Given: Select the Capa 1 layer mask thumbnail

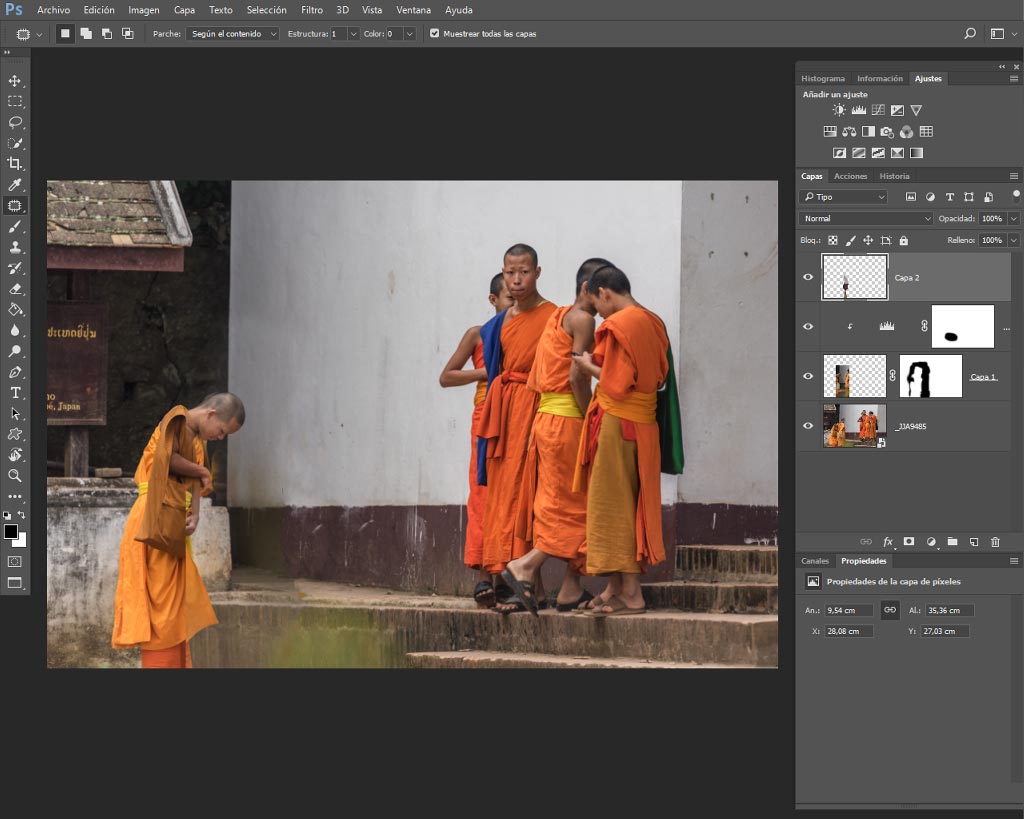Looking at the screenshot, I should [x=931, y=376].
